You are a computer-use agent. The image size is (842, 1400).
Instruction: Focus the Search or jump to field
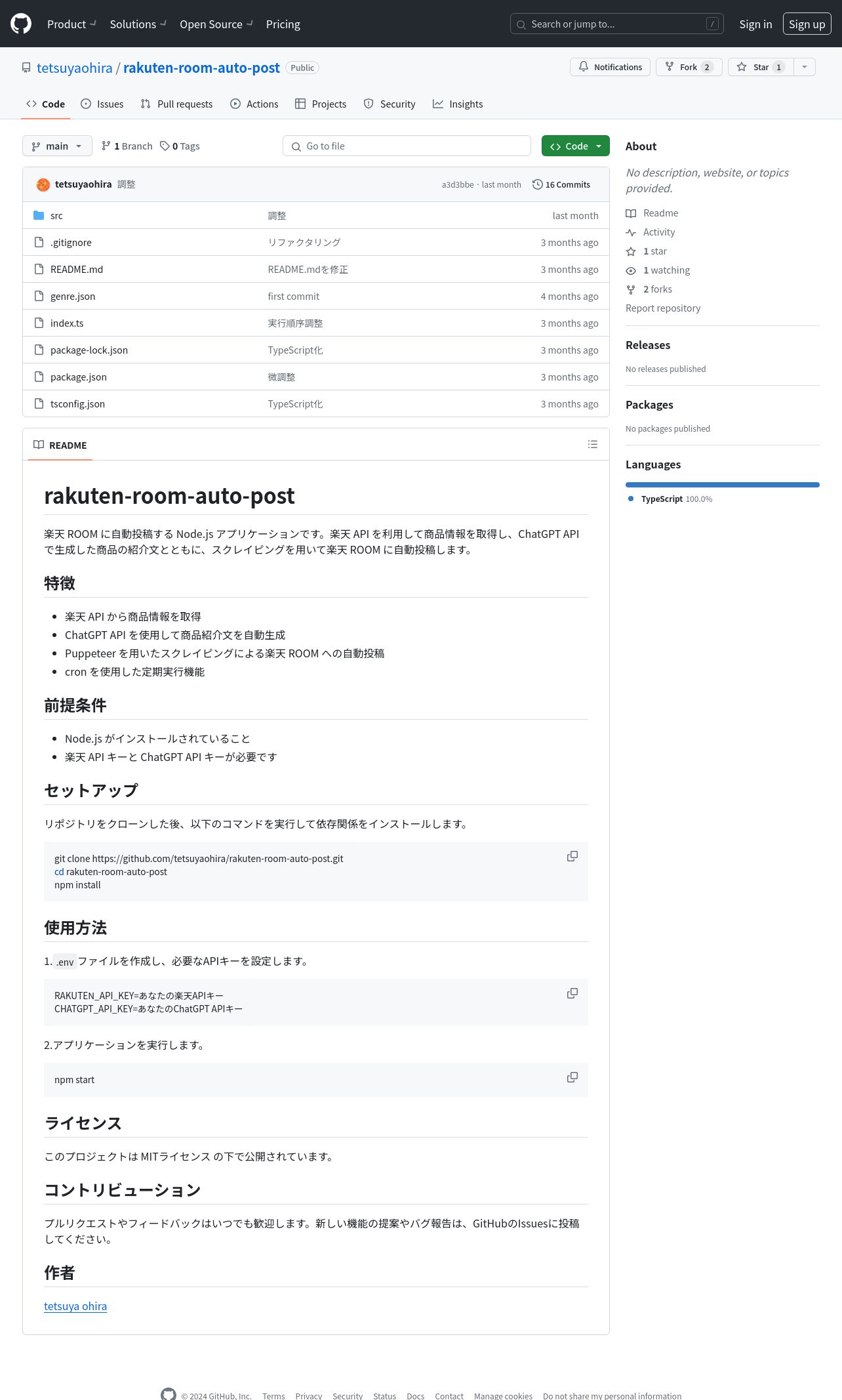(x=616, y=24)
